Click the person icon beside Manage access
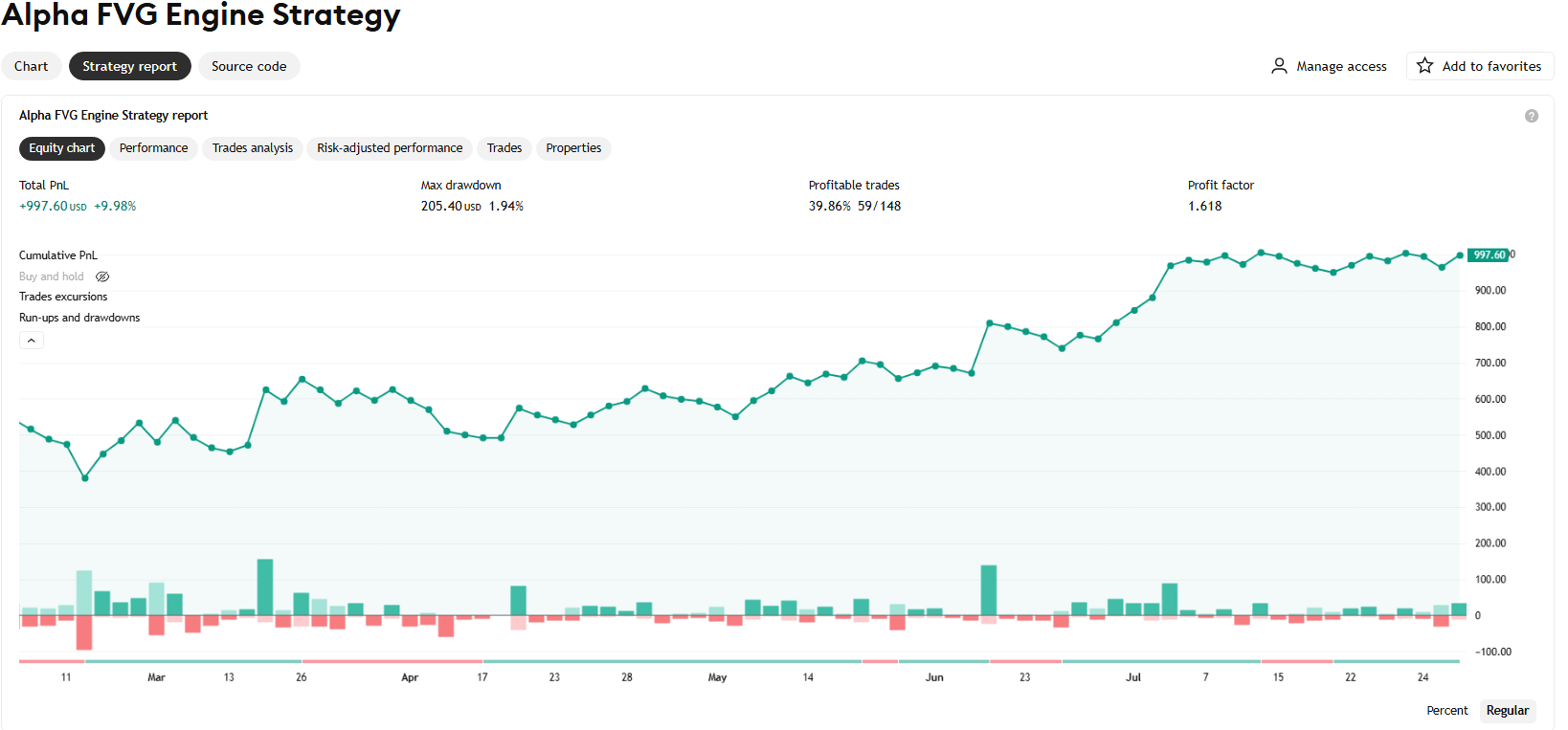This screenshot has height=730, width=1568. (1279, 66)
